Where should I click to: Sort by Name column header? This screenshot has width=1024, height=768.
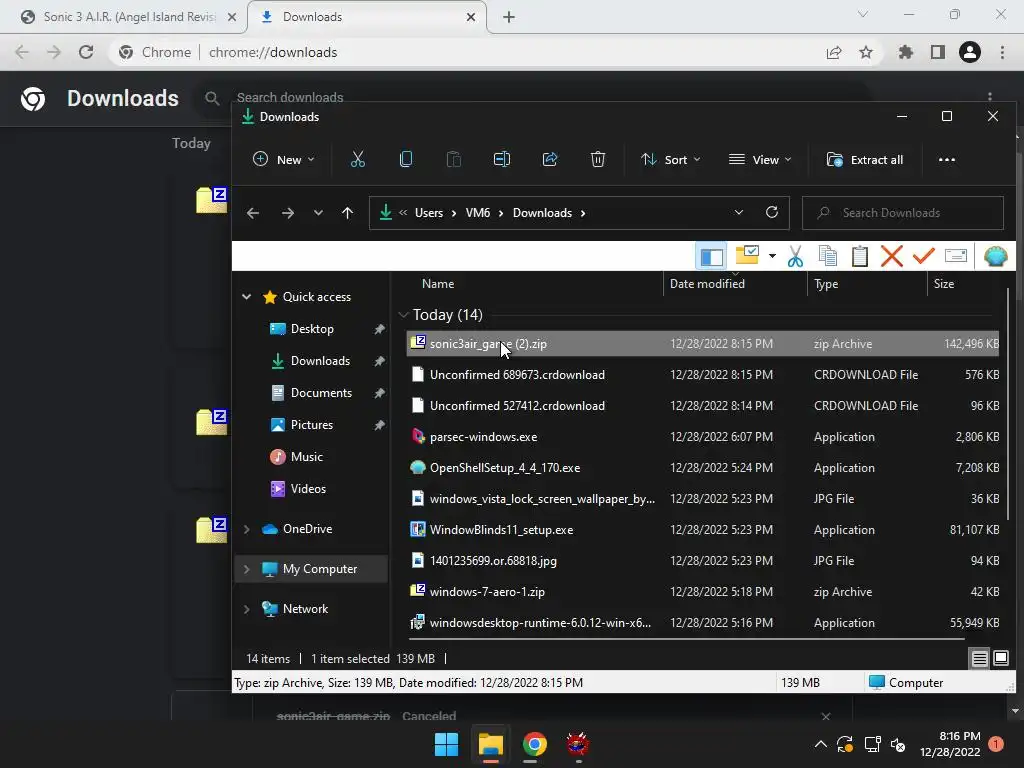tap(438, 283)
